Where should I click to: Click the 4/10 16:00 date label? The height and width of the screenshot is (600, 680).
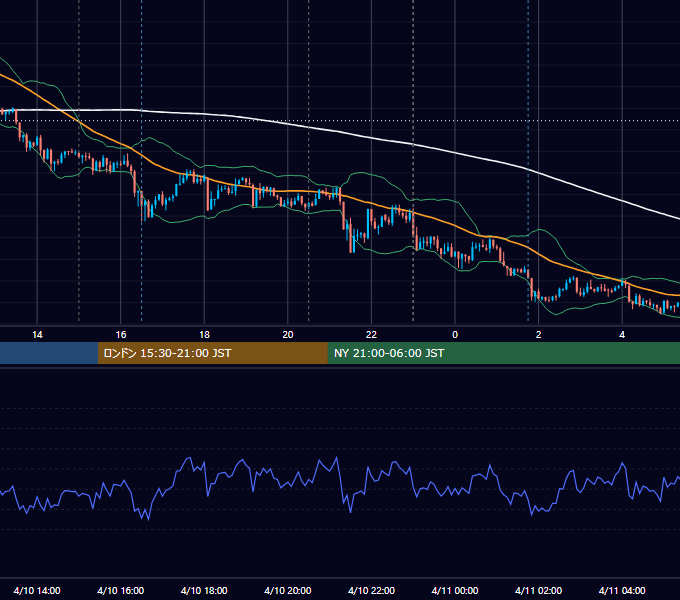(x=121, y=590)
